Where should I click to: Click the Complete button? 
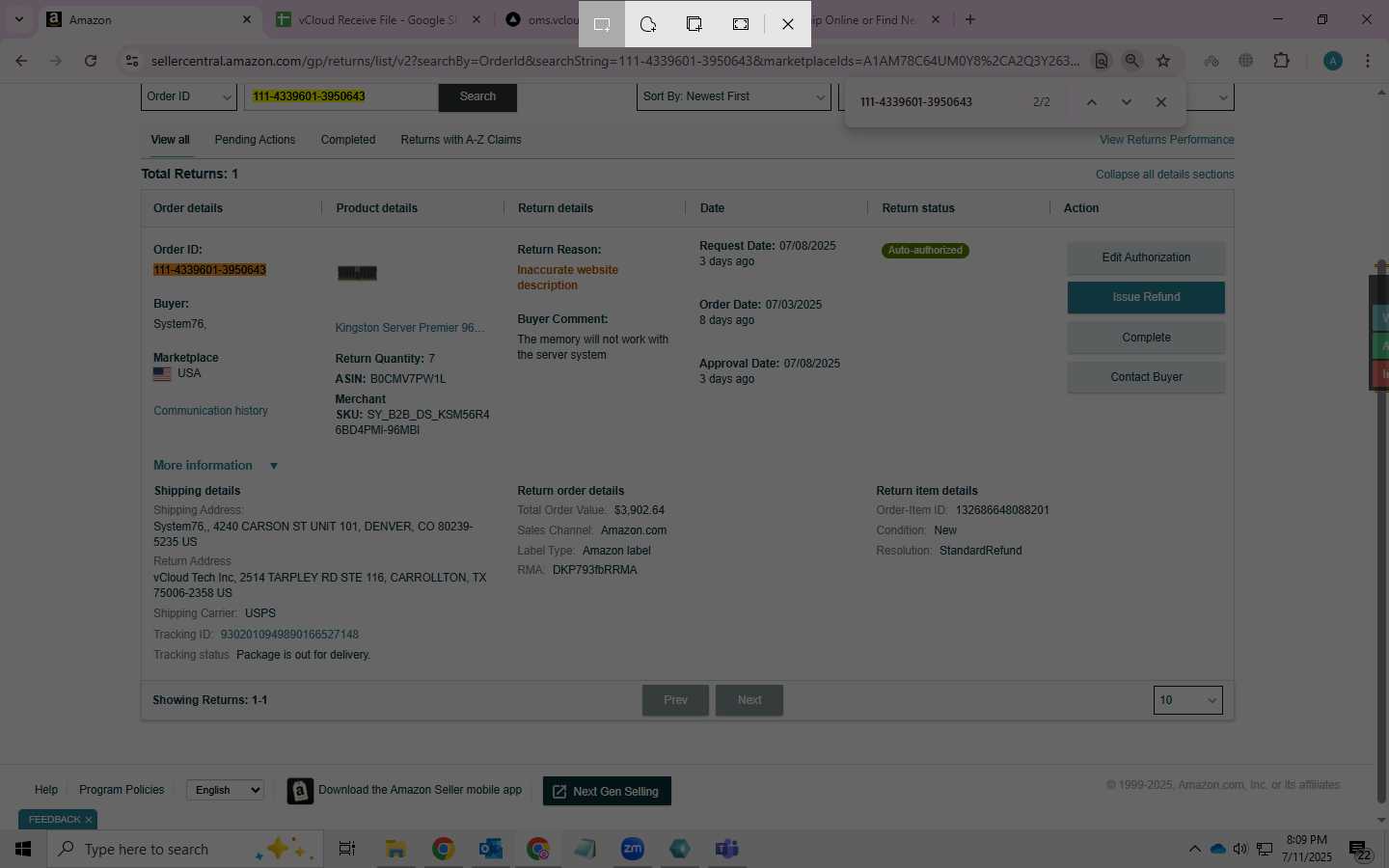[x=1146, y=338]
